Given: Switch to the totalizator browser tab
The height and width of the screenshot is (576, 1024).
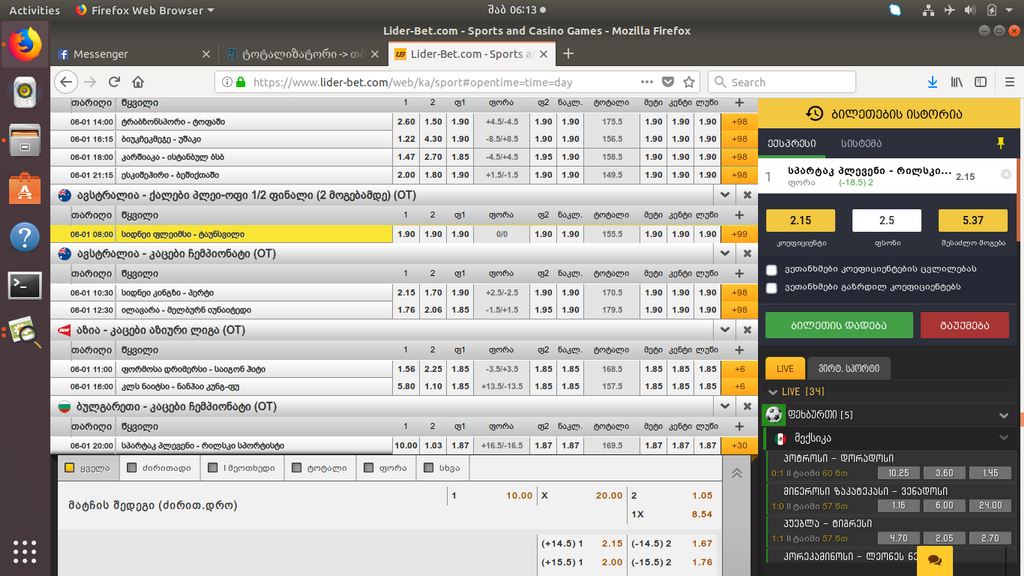Looking at the screenshot, I should 302,54.
